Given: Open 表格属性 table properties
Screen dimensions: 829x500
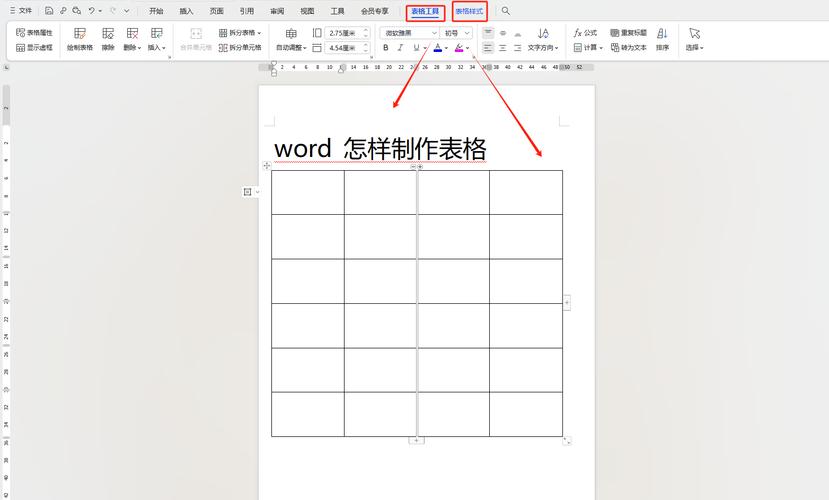Looking at the screenshot, I should [x=34, y=33].
